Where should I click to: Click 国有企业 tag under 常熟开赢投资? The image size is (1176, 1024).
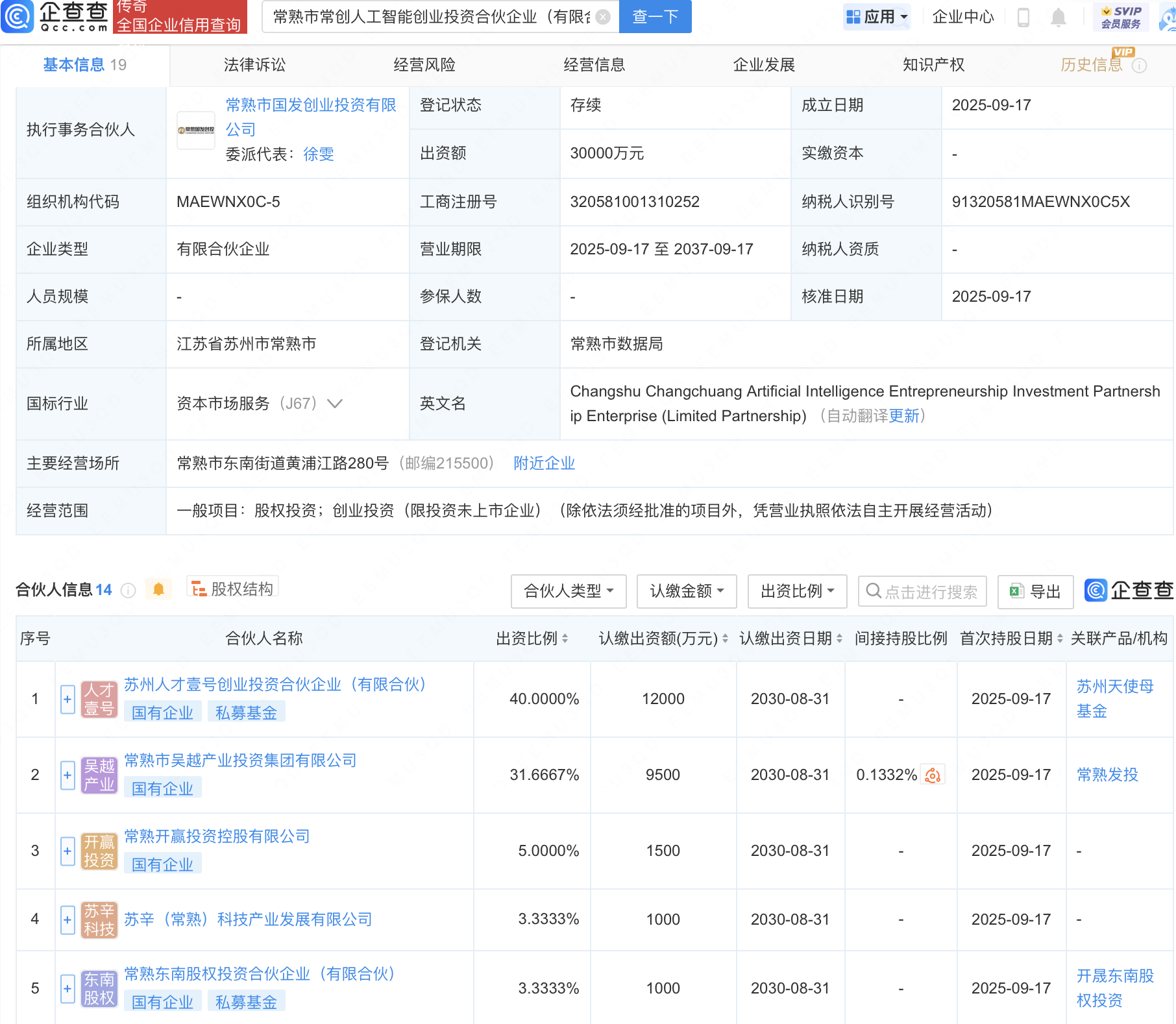pyautogui.click(x=163, y=865)
